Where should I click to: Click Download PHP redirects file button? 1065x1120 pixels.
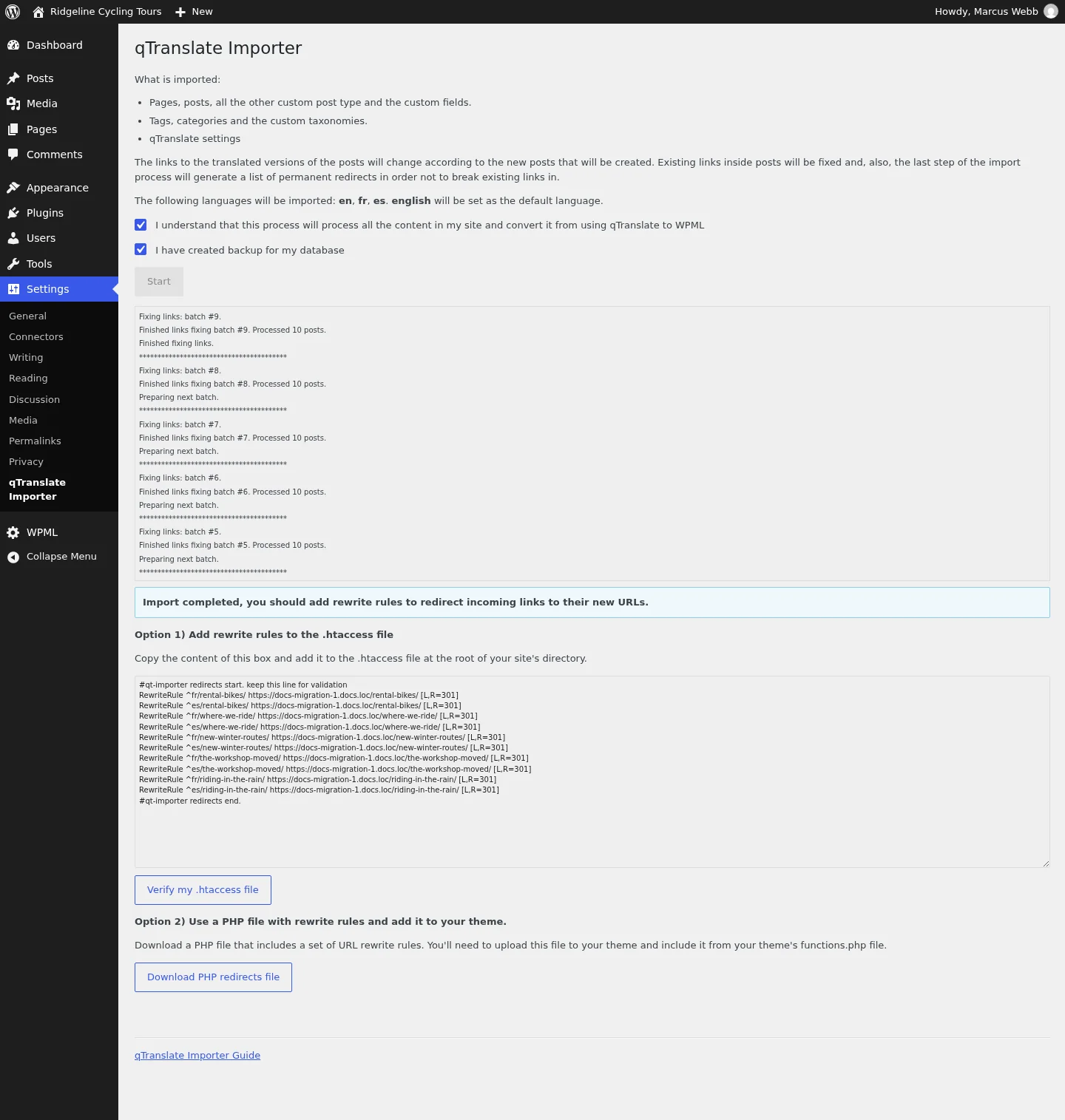213,977
